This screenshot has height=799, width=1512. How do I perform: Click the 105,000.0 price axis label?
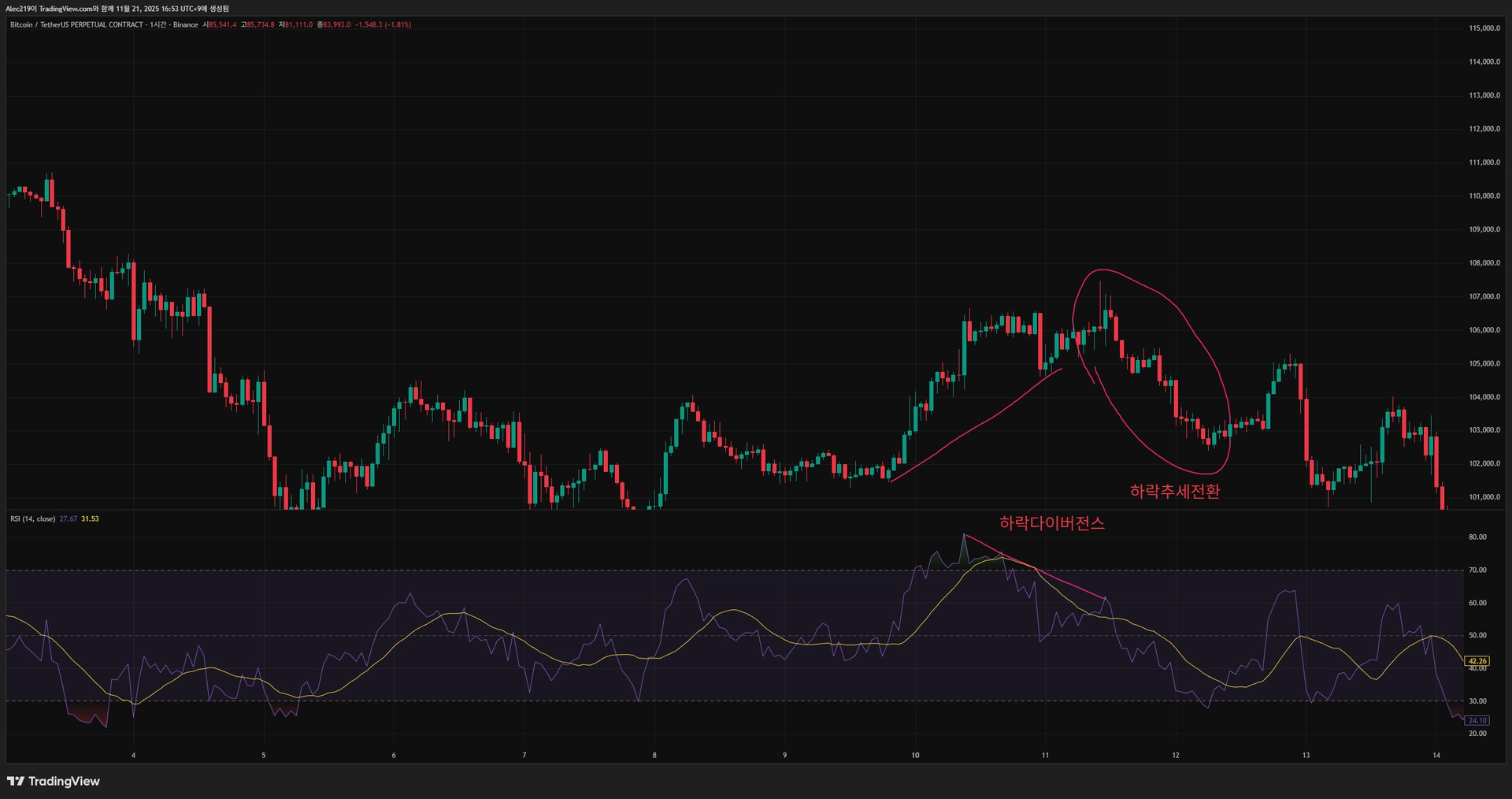pos(1484,363)
